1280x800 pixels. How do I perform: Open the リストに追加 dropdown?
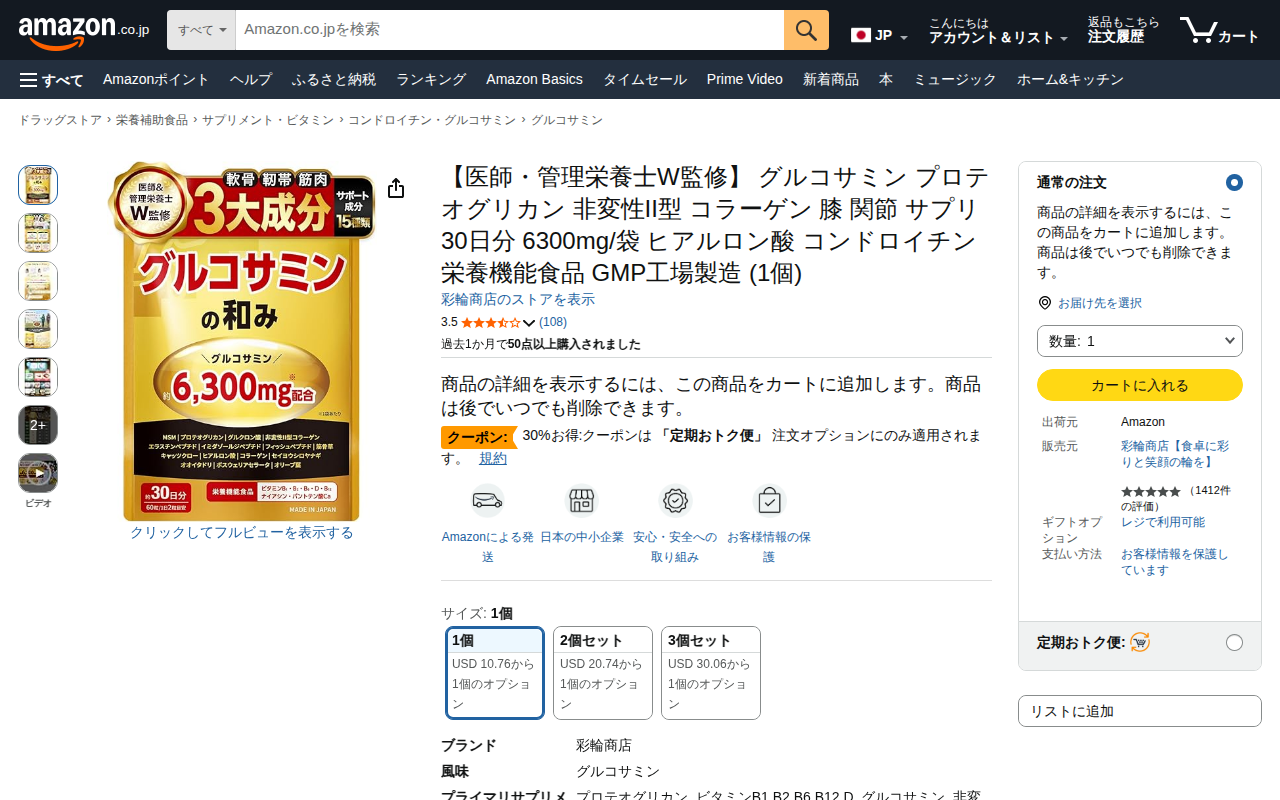tap(1140, 711)
